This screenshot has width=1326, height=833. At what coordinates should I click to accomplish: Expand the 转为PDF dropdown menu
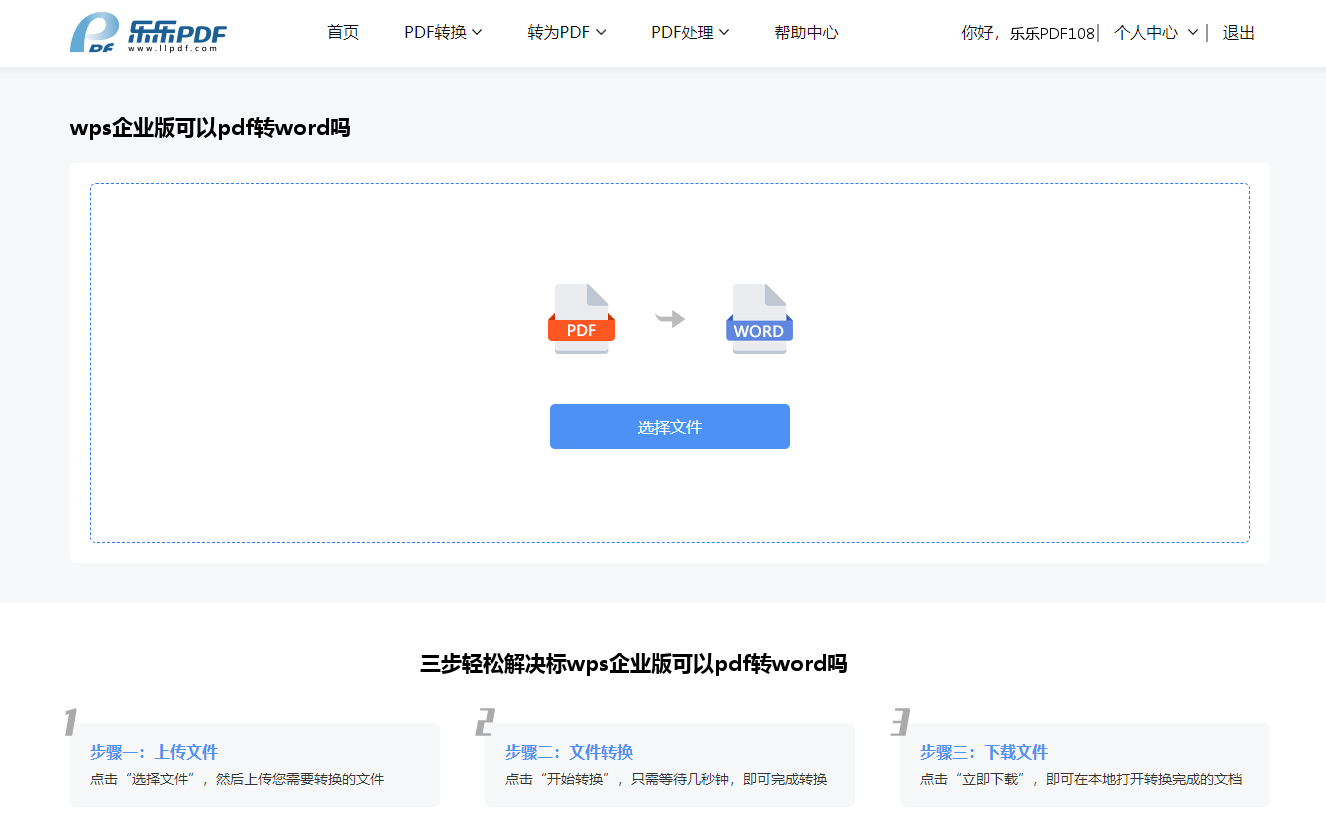tap(567, 33)
